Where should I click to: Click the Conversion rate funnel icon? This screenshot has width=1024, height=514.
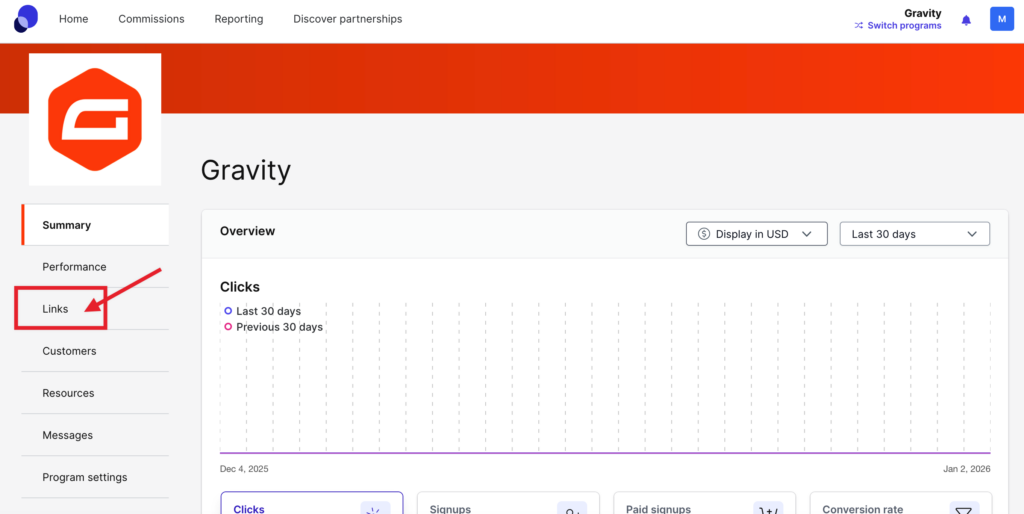tap(964, 508)
